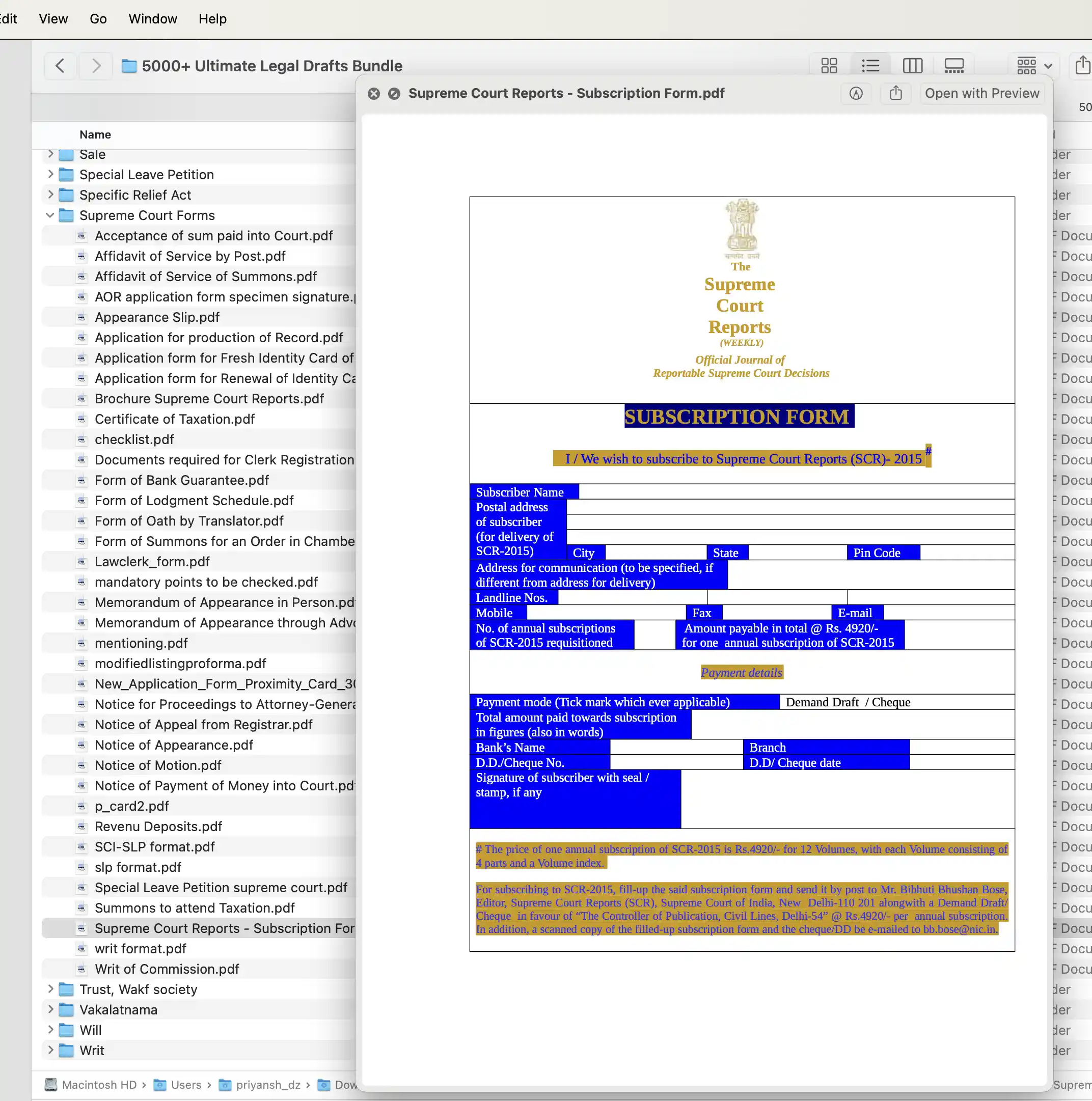Image resolution: width=1092 pixels, height=1101 pixels.
Task: Click the Markup icon in Quick Look
Action: (x=856, y=94)
